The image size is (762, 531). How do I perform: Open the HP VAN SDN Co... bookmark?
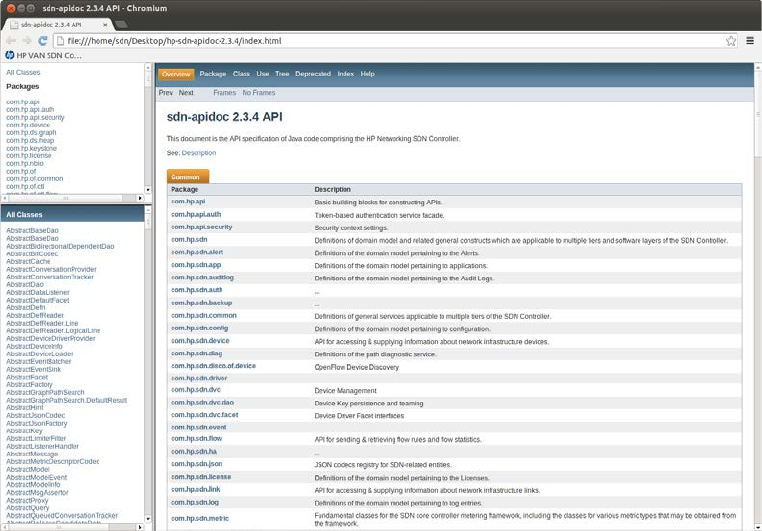point(43,55)
